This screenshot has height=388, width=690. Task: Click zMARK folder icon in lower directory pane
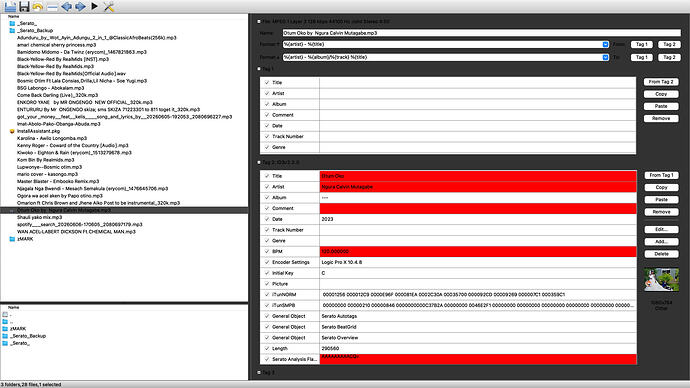(x=5, y=329)
